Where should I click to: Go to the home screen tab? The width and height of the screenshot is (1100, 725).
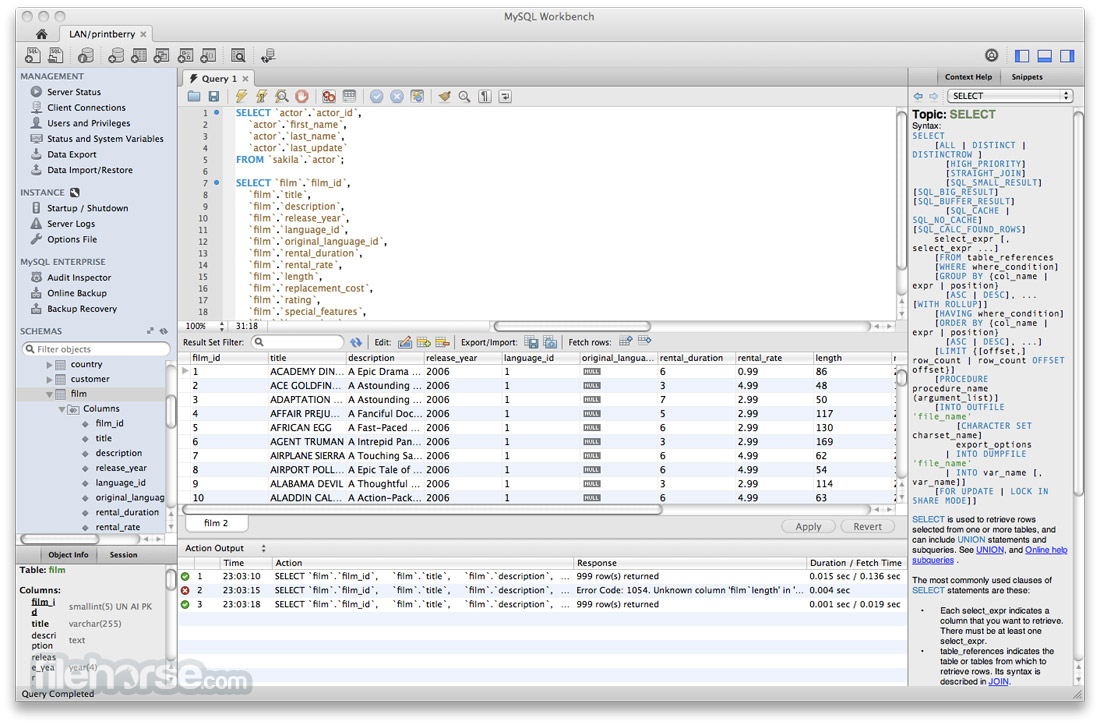pos(41,34)
